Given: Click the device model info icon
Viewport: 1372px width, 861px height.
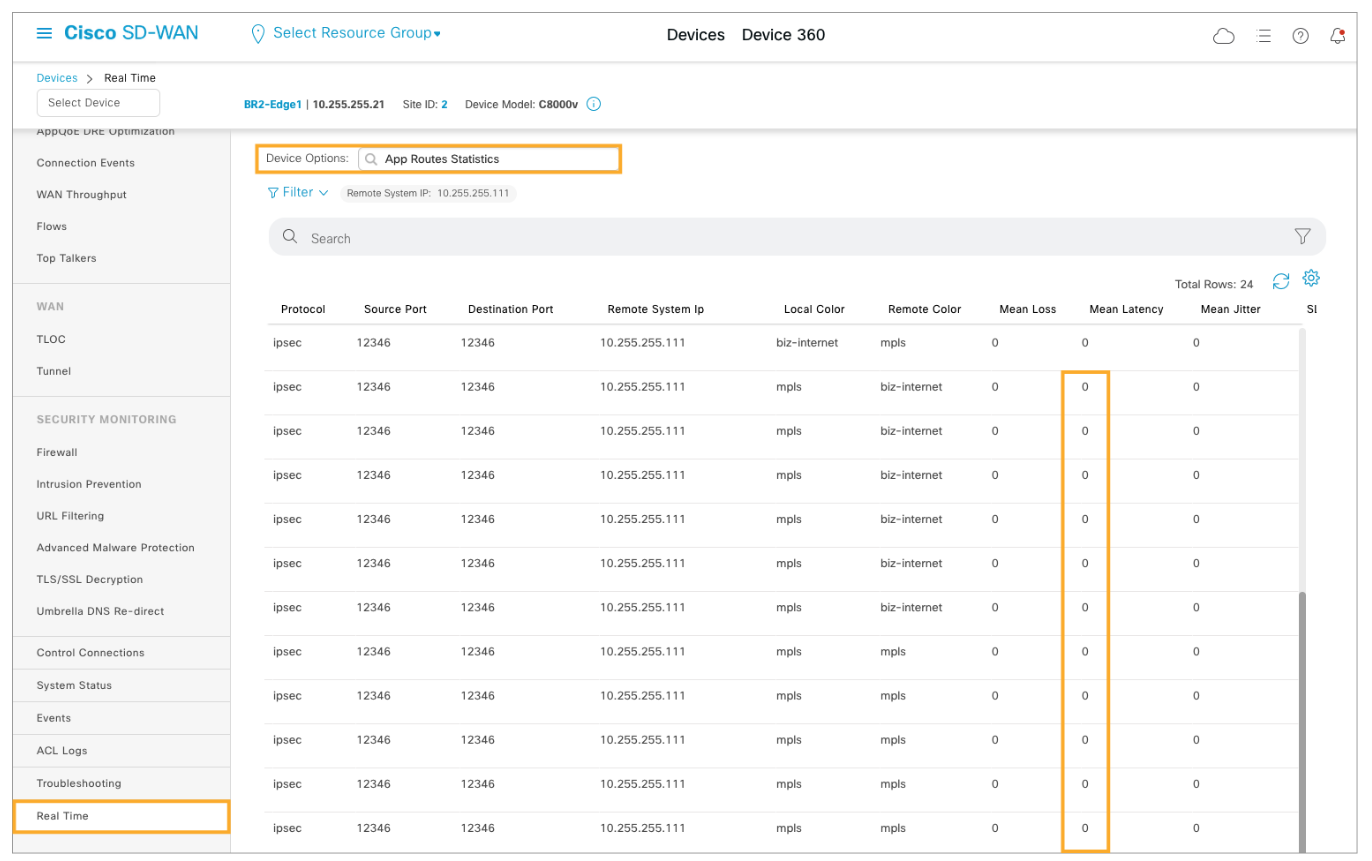Looking at the screenshot, I should (x=593, y=104).
